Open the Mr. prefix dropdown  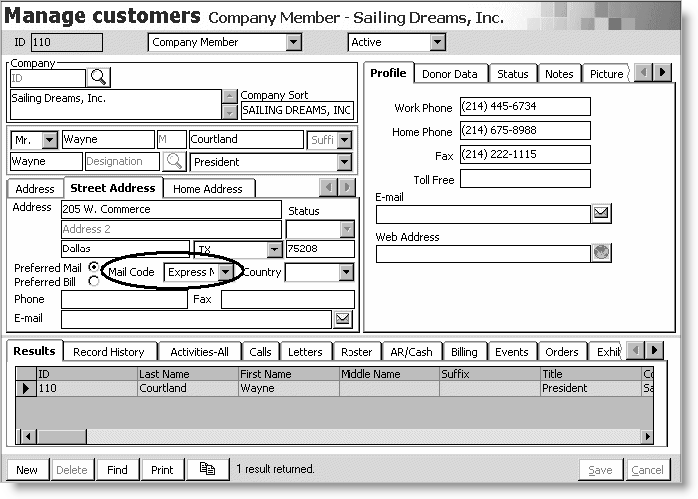[50, 140]
